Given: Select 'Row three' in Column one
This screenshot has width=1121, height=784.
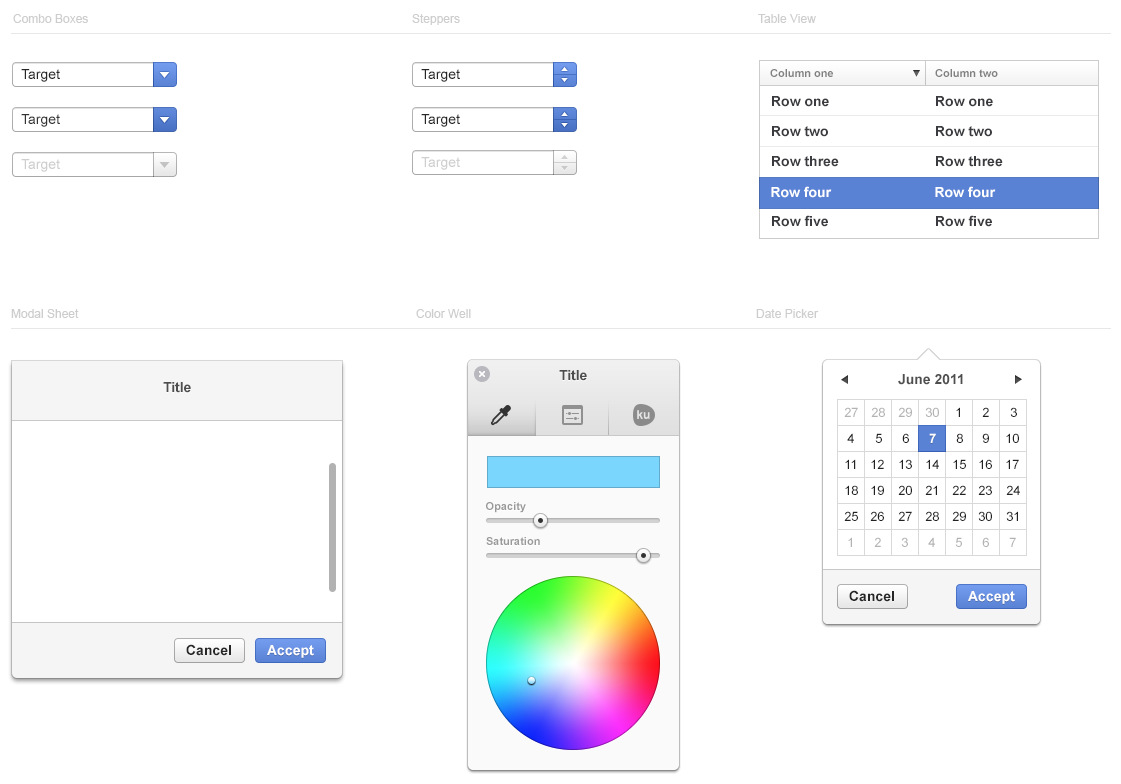Looking at the screenshot, I should tap(805, 162).
